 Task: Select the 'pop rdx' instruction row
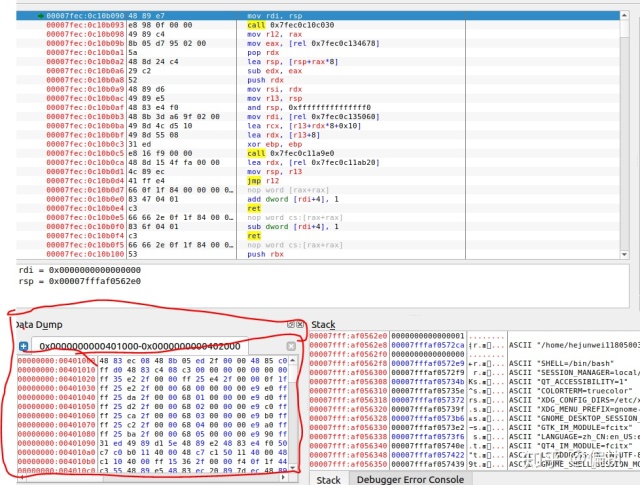pyautogui.click(x=318, y=52)
